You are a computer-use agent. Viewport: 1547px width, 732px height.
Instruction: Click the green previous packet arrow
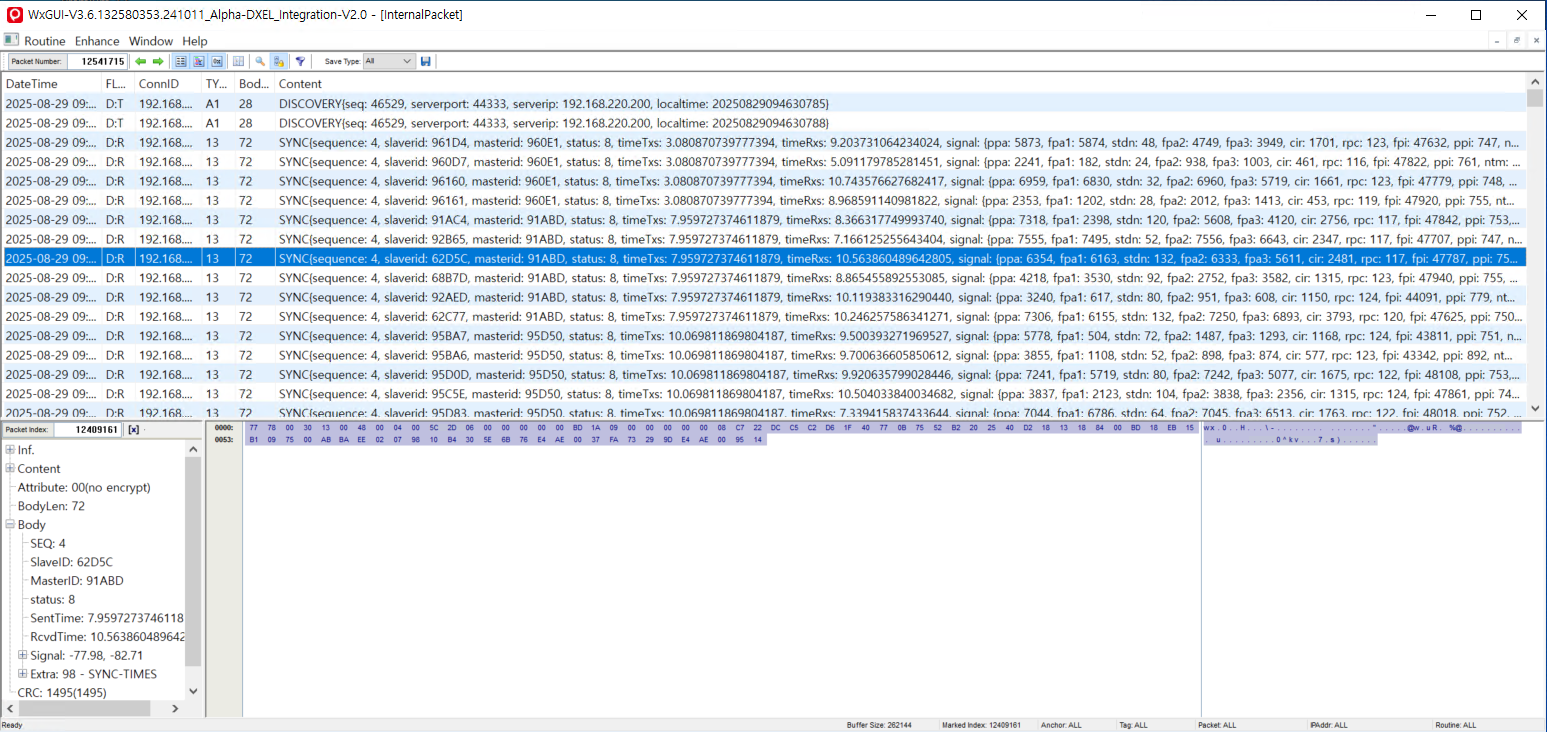141,62
